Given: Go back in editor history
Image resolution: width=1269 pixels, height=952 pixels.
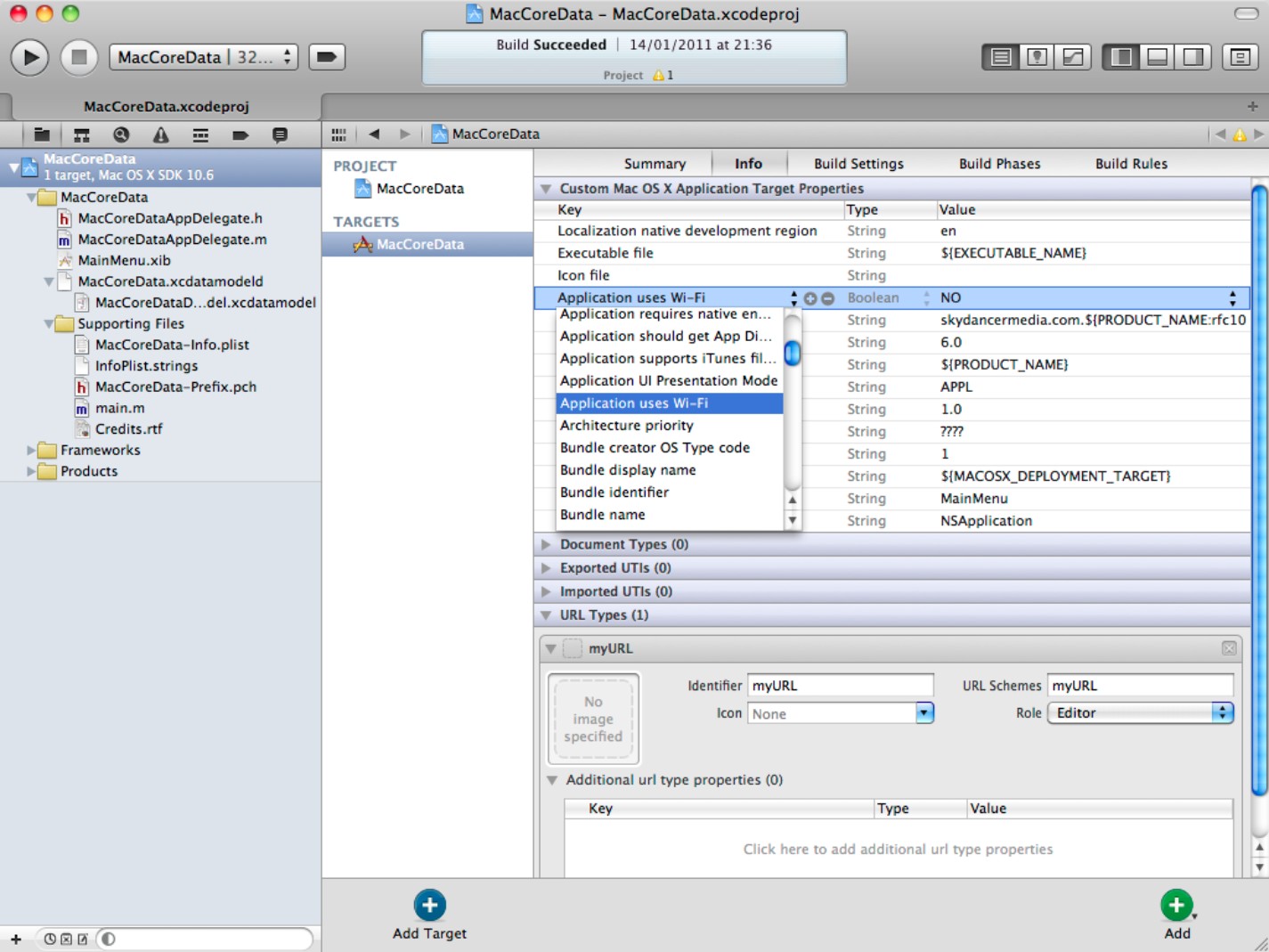Looking at the screenshot, I should point(374,134).
